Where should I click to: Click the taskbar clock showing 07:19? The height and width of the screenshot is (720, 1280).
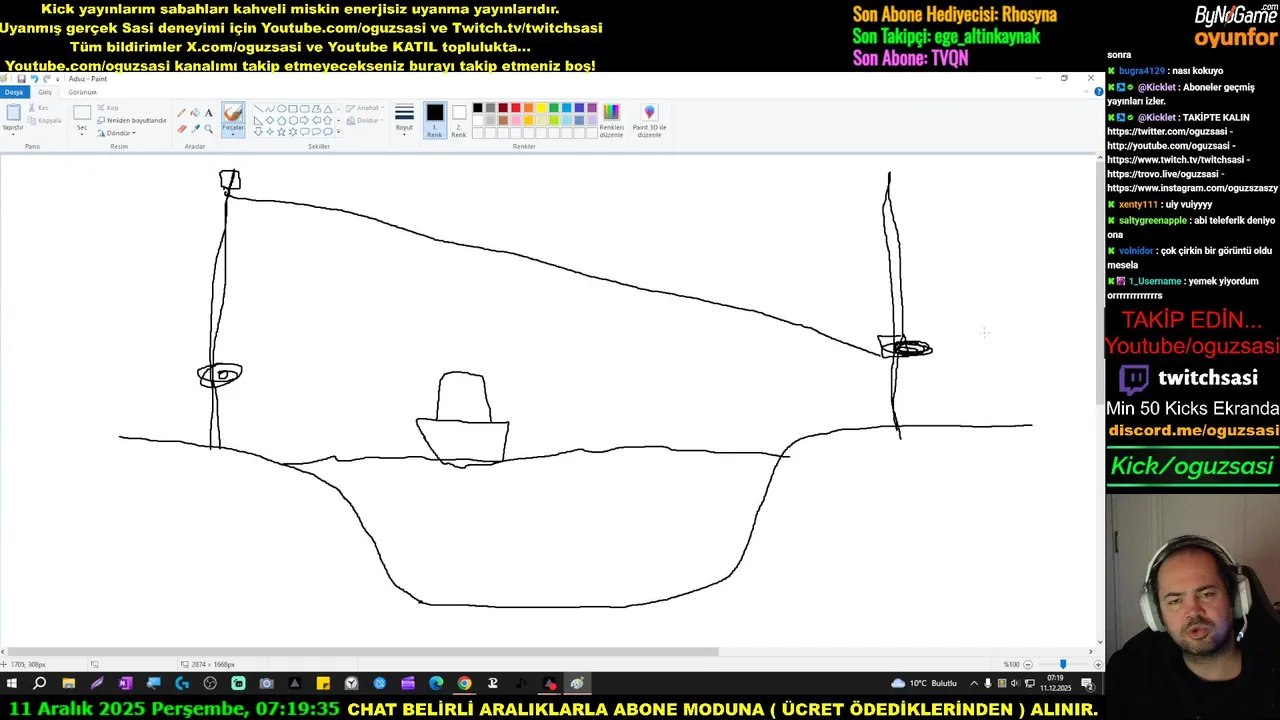click(x=1054, y=683)
